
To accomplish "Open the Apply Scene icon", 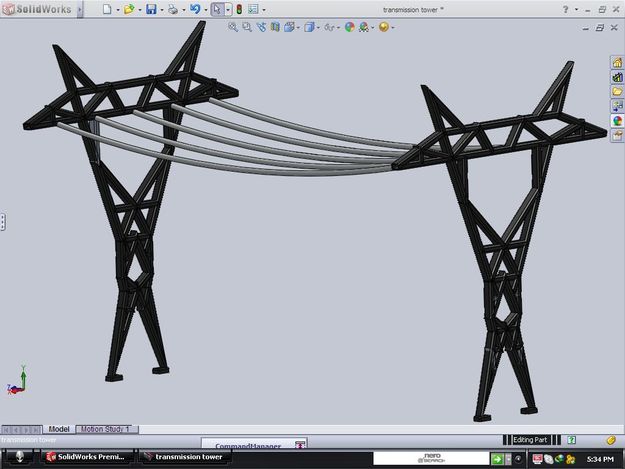I will click(364, 27).
